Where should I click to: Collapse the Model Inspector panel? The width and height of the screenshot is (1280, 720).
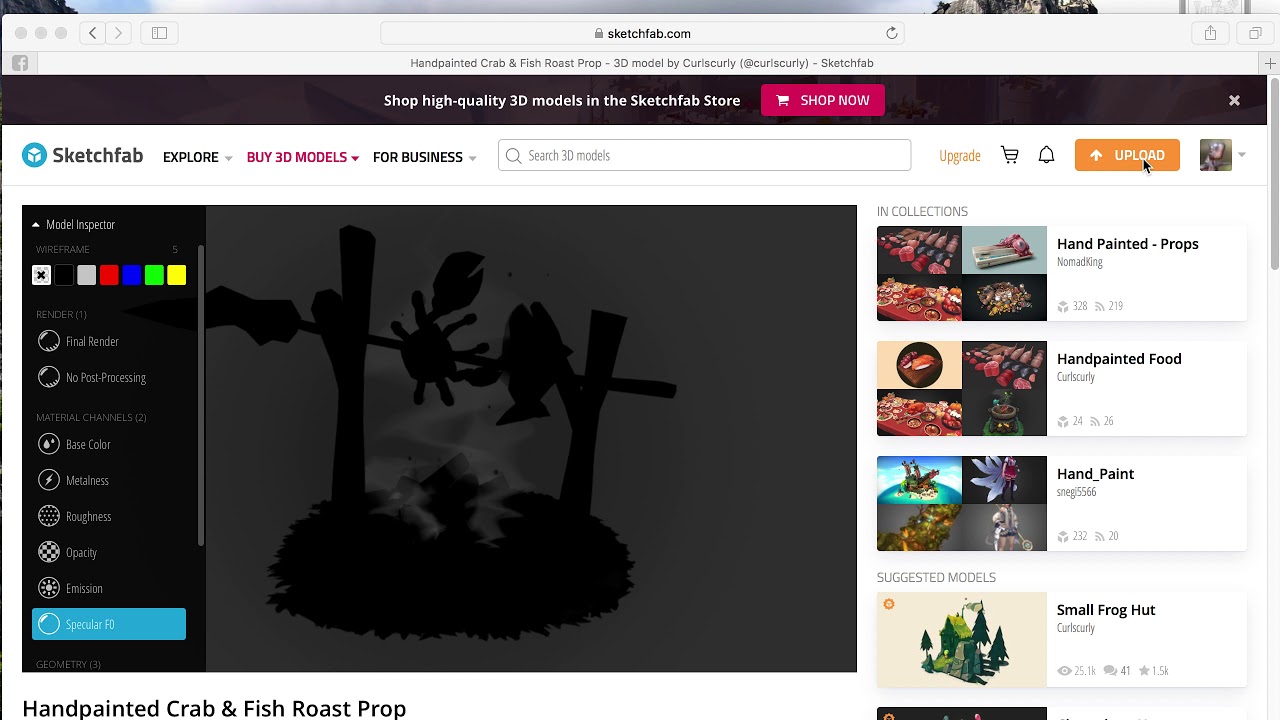(x=73, y=224)
